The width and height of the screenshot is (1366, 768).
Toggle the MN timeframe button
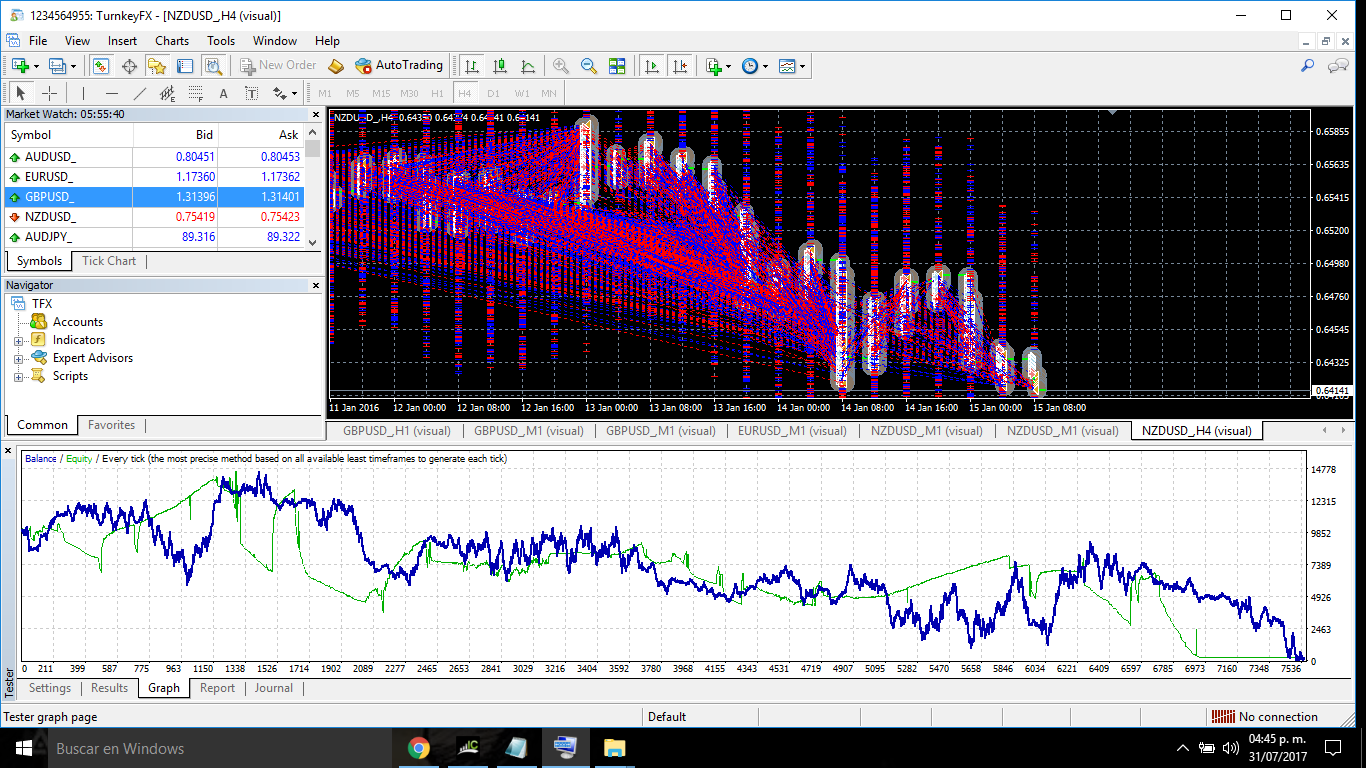(x=549, y=93)
